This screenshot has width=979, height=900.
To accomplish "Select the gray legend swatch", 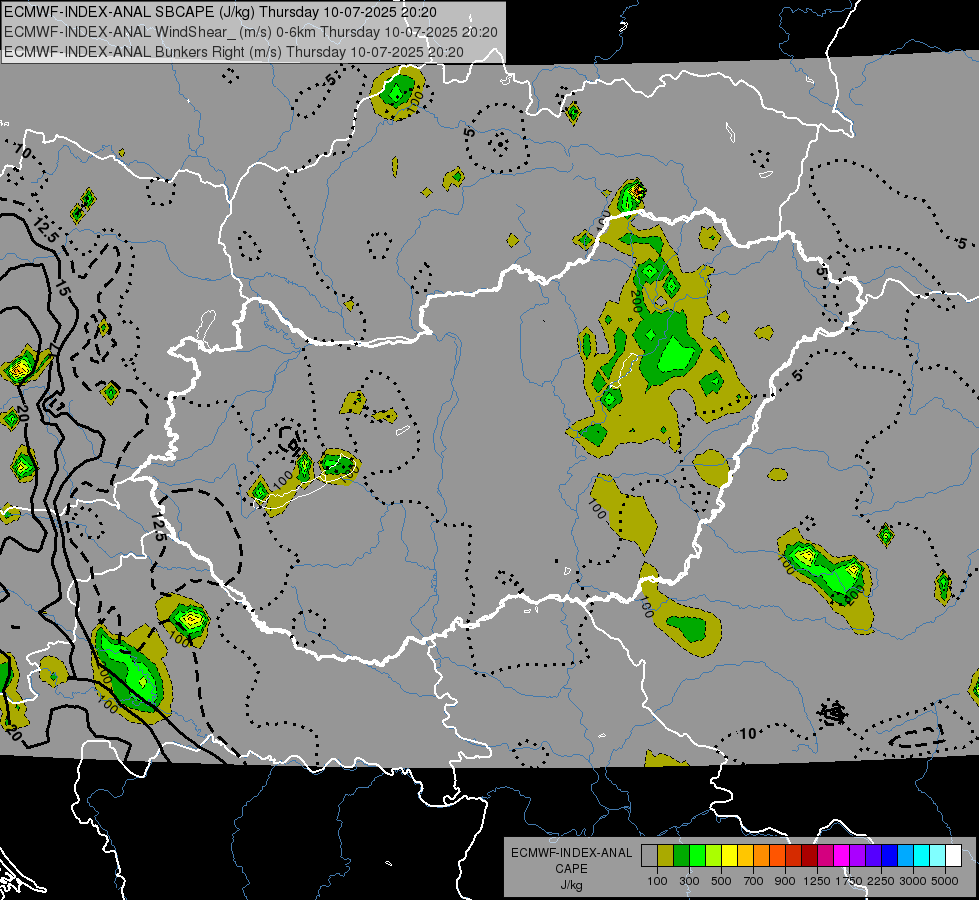I will pyautogui.click(x=649, y=856).
